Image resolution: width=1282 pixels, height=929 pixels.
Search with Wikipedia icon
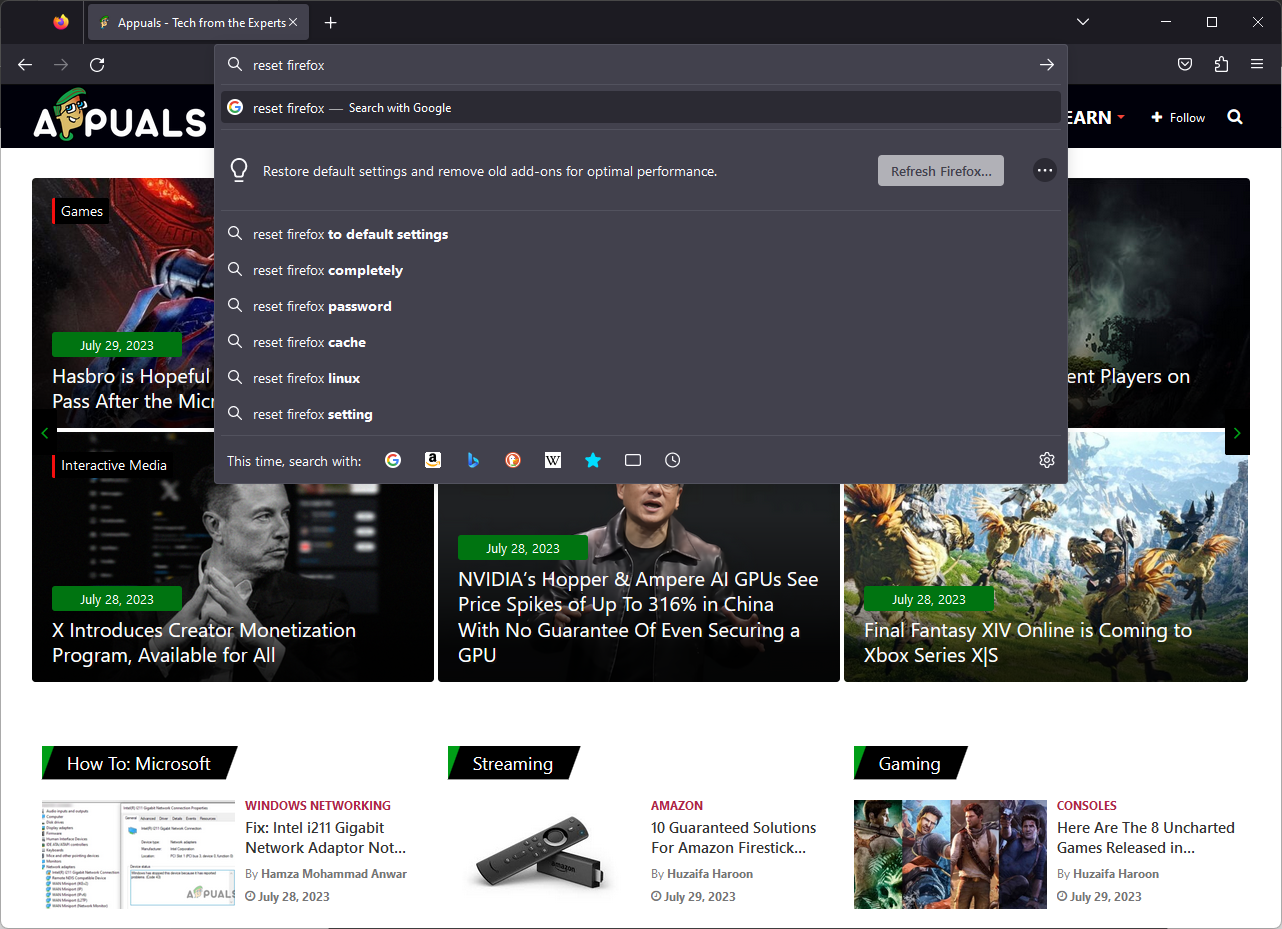[x=553, y=460]
